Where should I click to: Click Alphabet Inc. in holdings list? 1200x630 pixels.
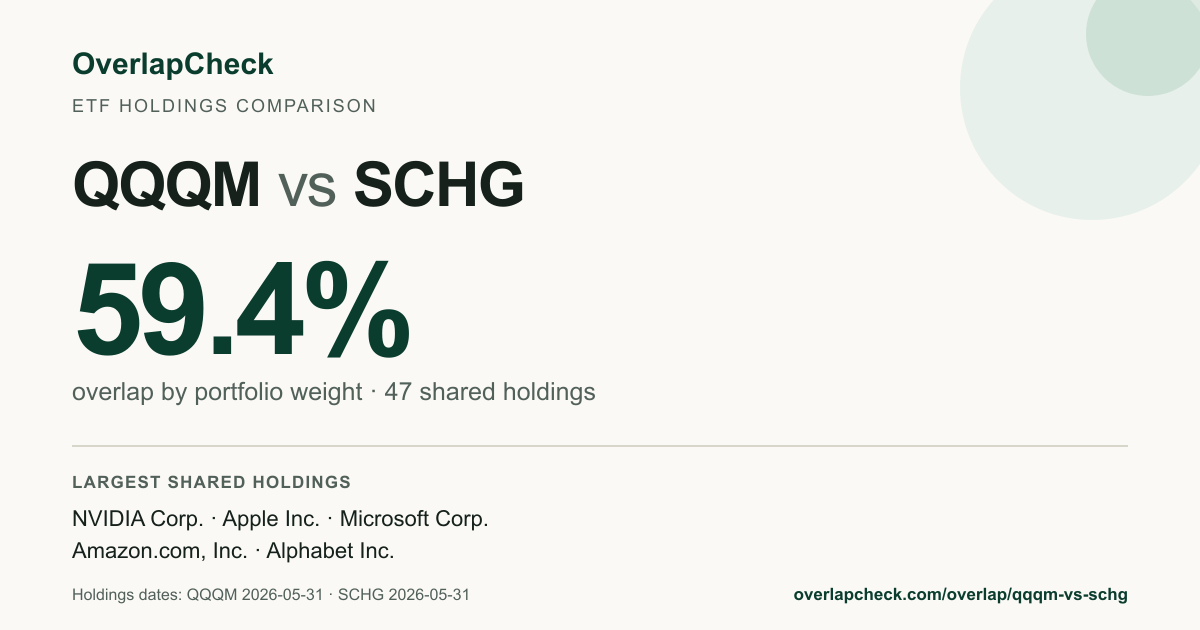click(330, 551)
